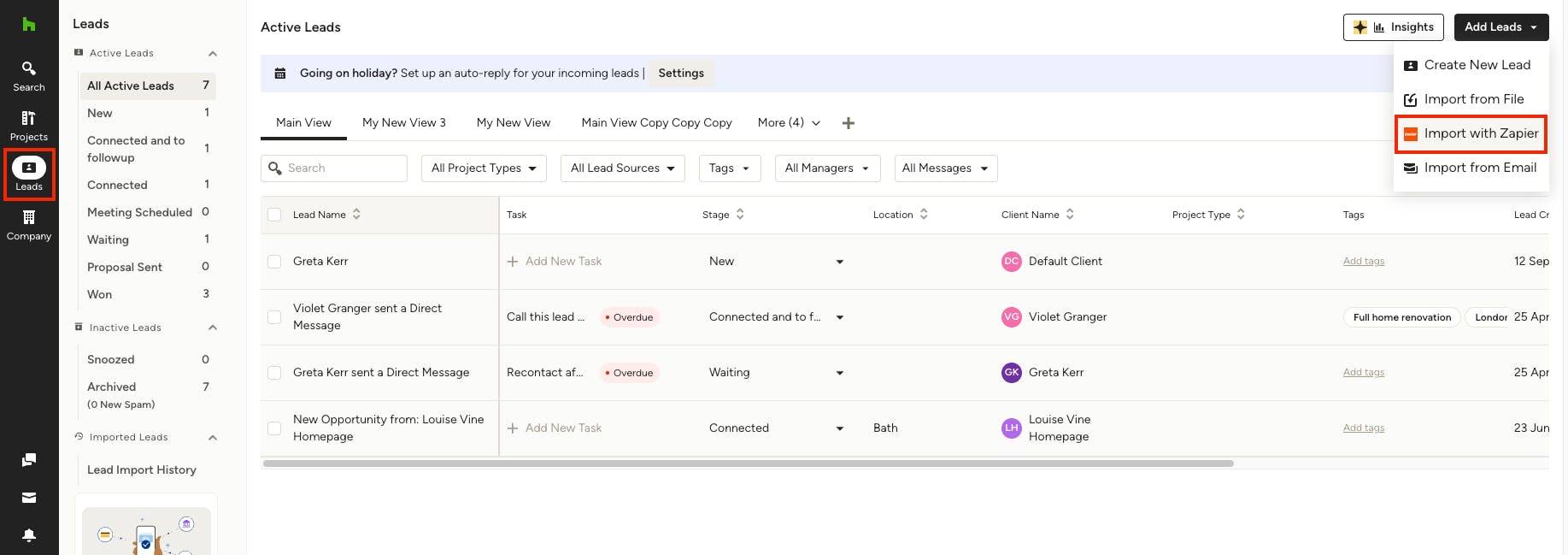Choose Import with Zapier menu option
The width and height of the screenshot is (1568, 555).
pyautogui.click(x=1471, y=134)
